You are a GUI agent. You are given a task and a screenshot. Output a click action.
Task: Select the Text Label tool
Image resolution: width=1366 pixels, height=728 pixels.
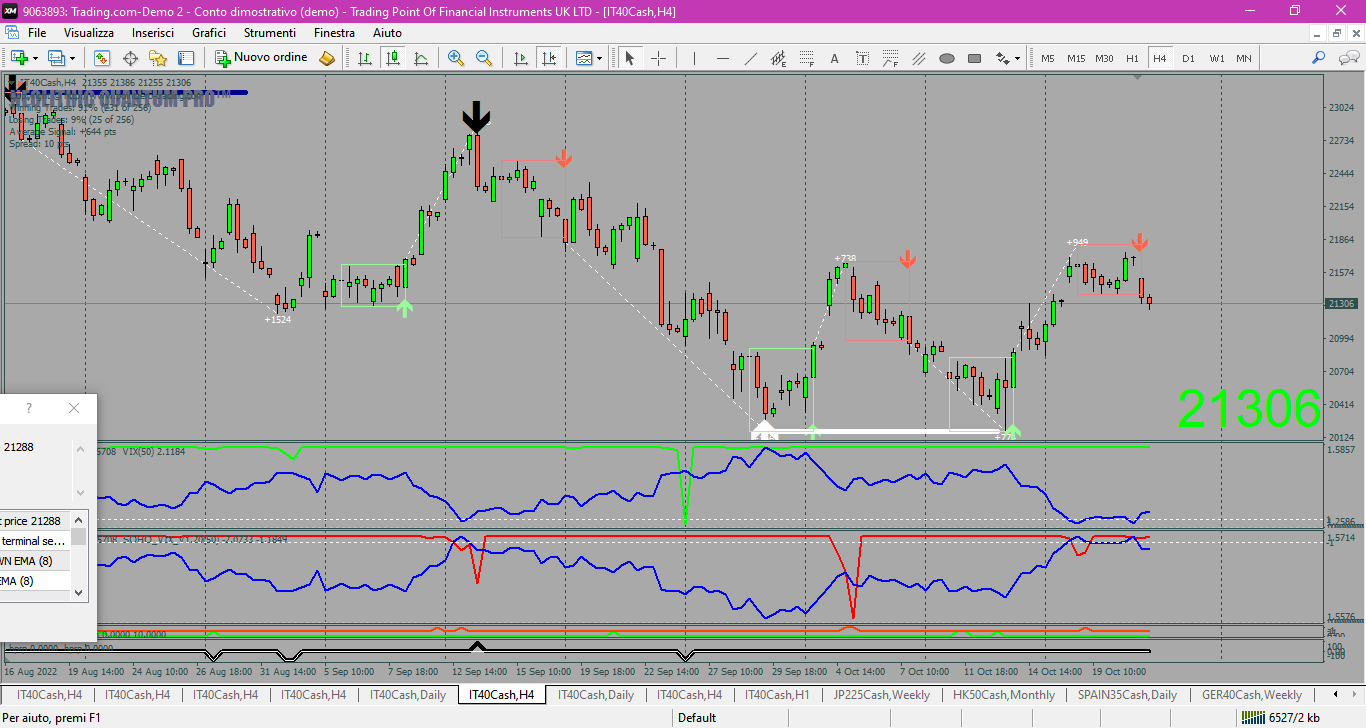coord(862,58)
